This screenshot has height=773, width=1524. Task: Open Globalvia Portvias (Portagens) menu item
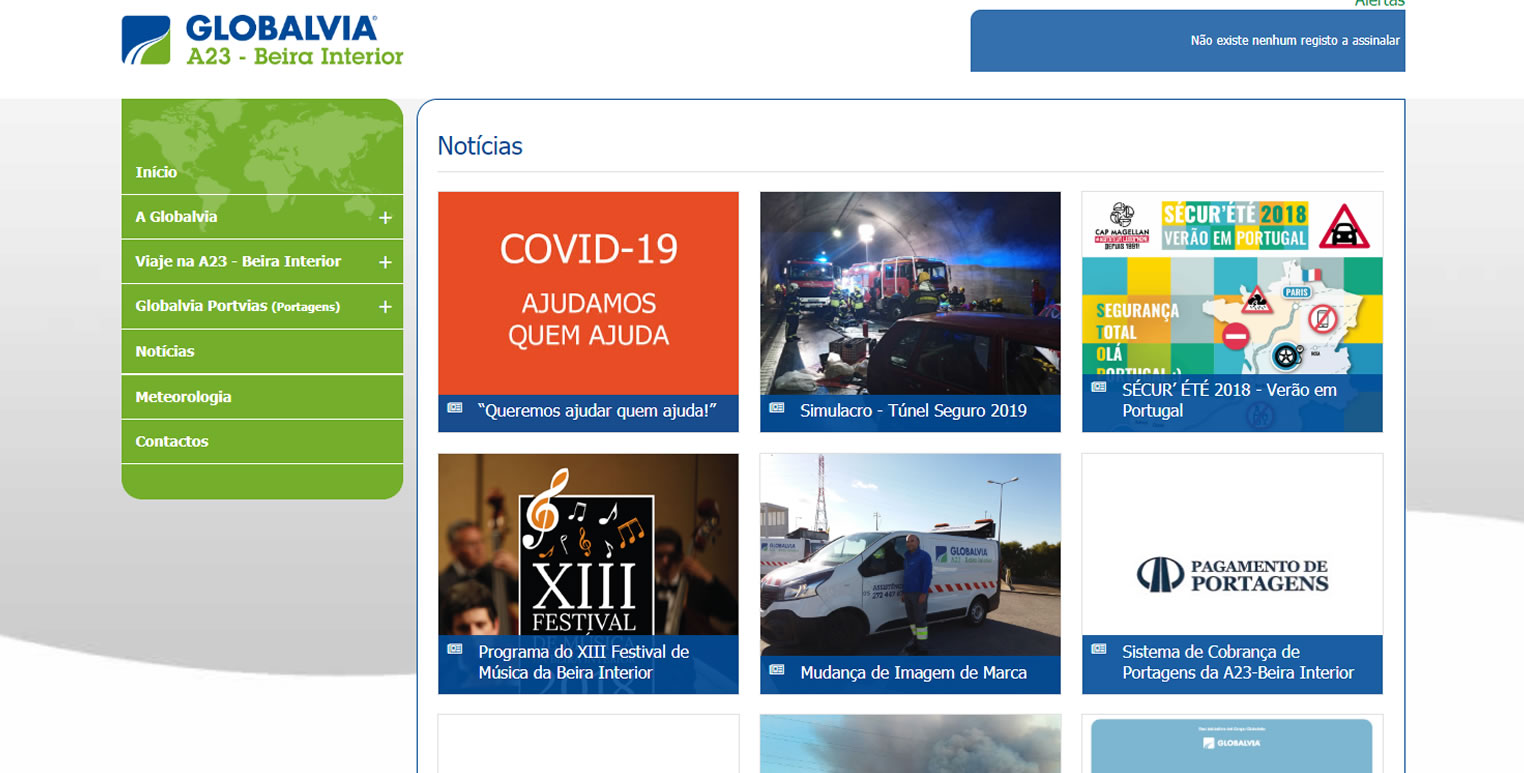238,307
